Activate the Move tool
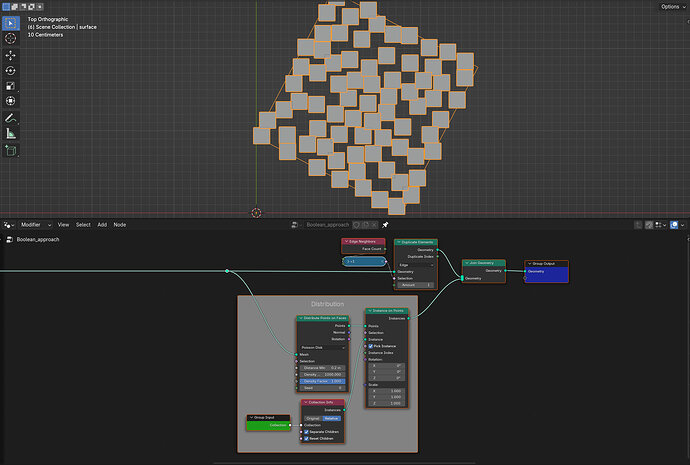The image size is (690, 465). [11, 55]
